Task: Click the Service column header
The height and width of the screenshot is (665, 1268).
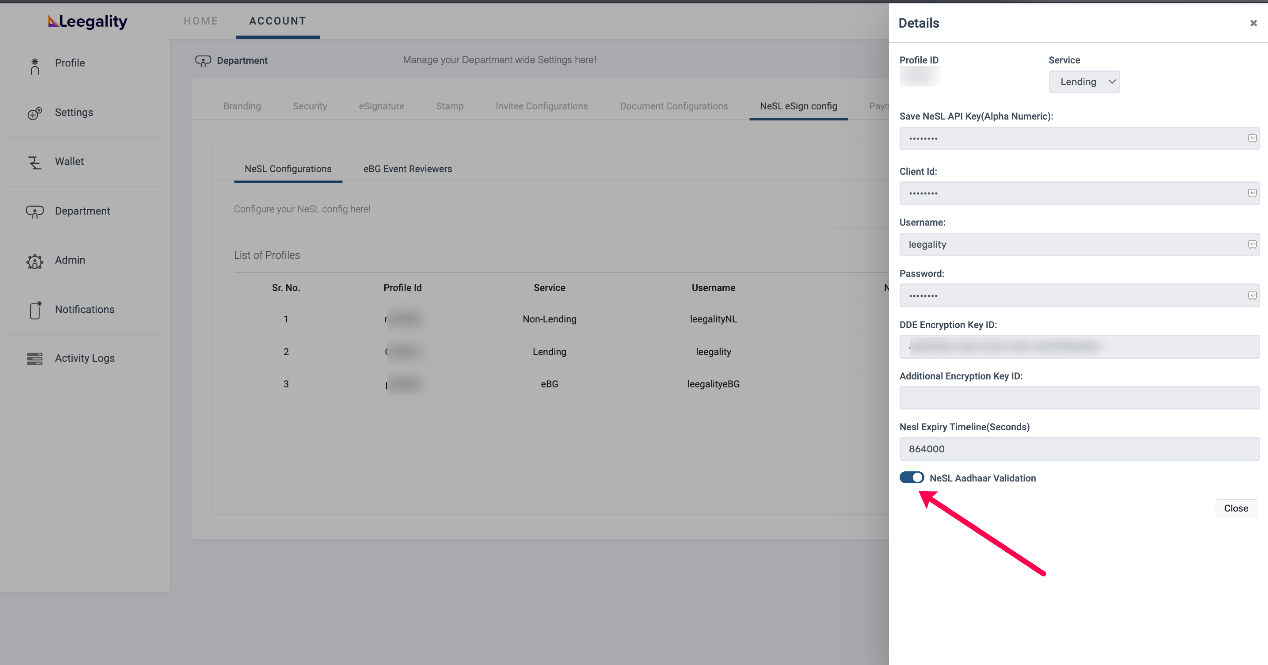Action: pyautogui.click(x=550, y=288)
